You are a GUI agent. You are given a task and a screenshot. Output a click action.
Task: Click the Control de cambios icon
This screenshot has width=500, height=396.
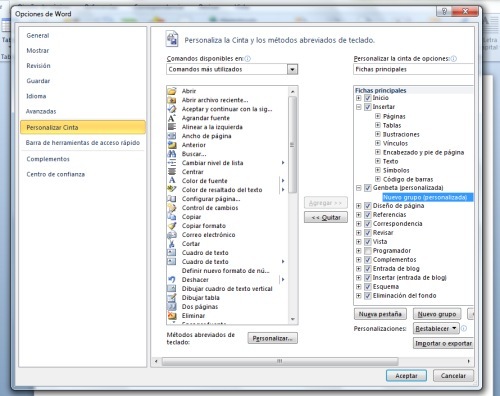pyautogui.click(x=172, y=208)
